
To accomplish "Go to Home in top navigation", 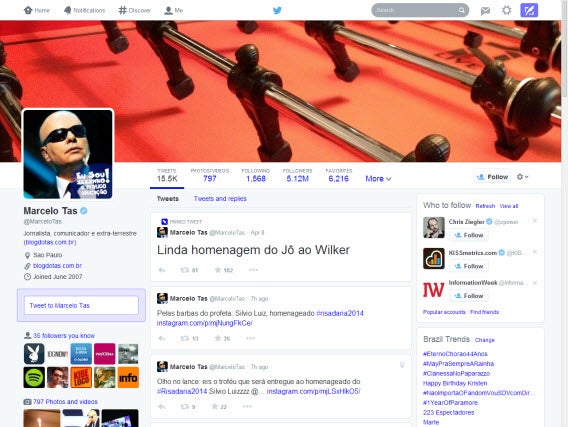I will 37,10.
